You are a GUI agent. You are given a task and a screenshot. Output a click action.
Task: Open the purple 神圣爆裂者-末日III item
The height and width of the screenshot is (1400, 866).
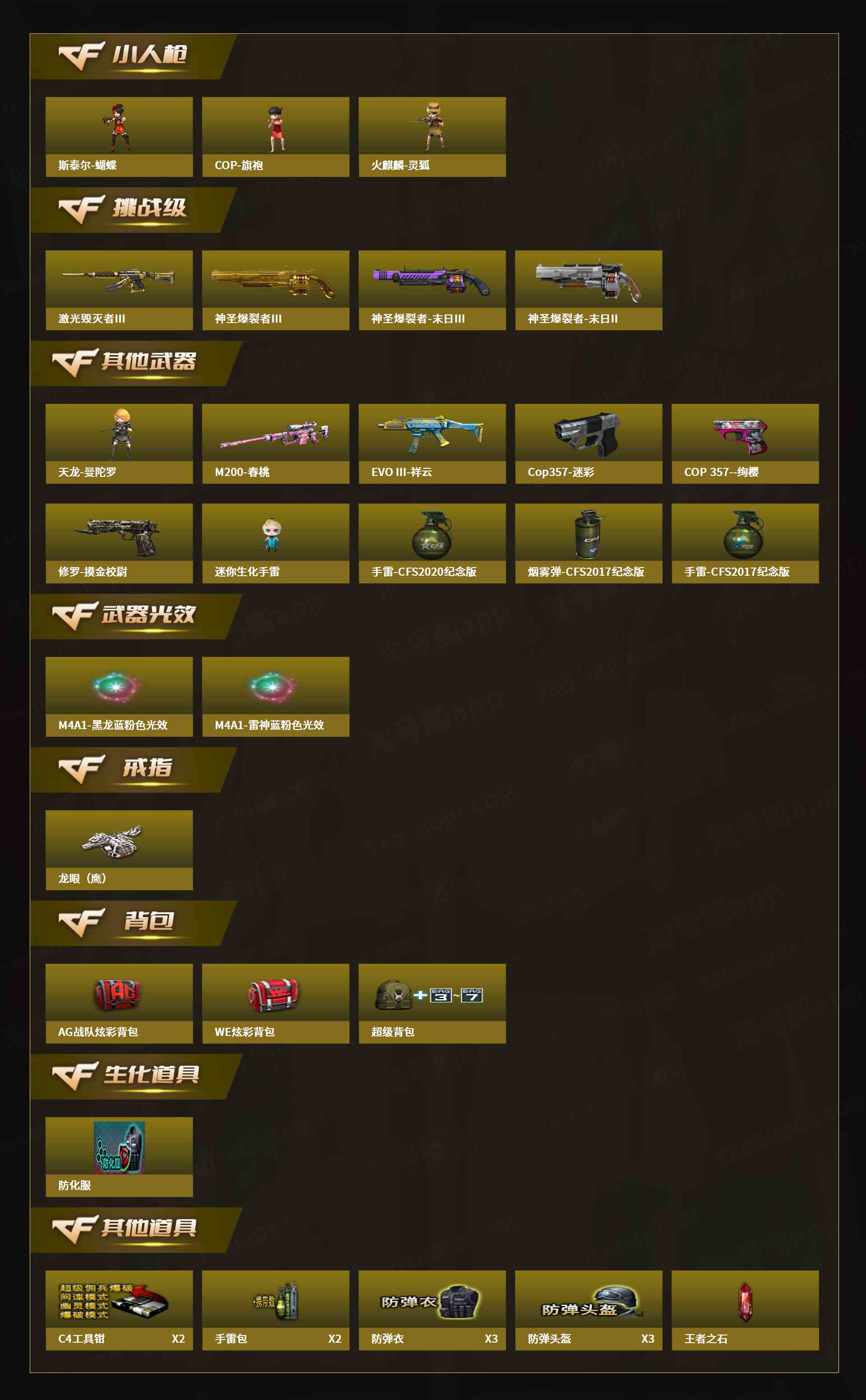tap(432, 291)
